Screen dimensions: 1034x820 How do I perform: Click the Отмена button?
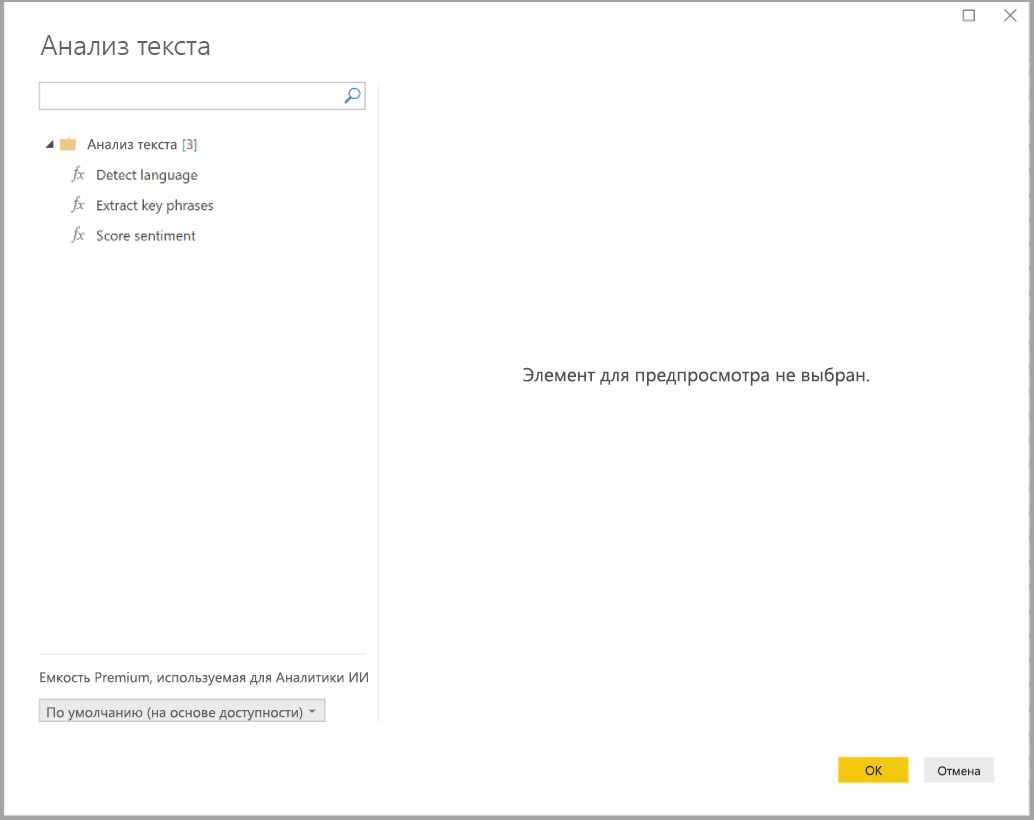point(959,770)
